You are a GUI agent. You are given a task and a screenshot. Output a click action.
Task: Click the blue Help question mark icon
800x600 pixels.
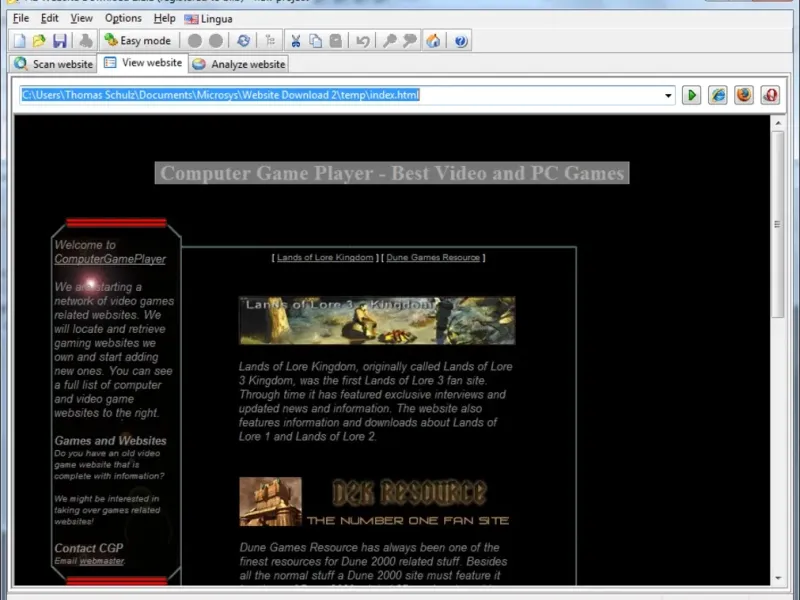pyautogui.click(x=460, y=41)
